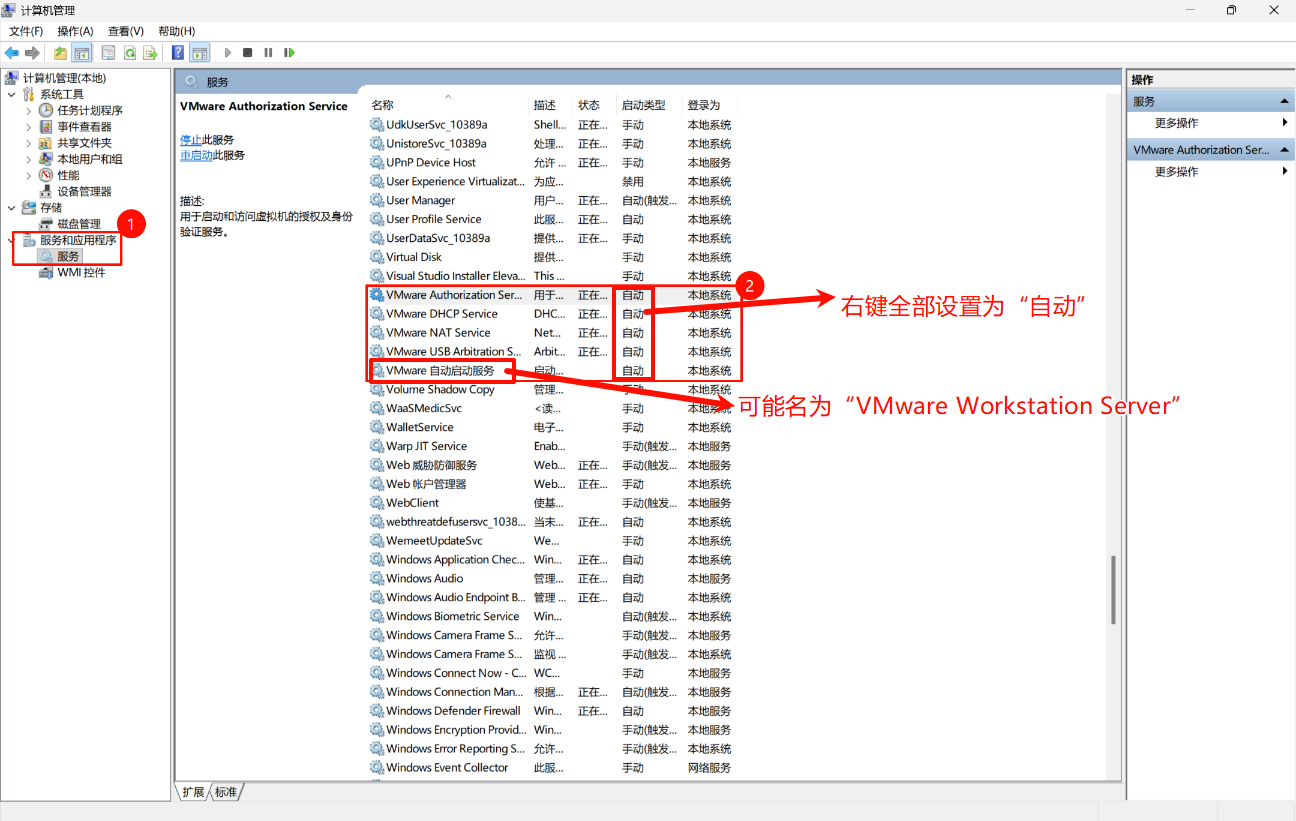Select the User Profile Service row
This screenshot has width=1296, height=821.
(x=551, y=219)
